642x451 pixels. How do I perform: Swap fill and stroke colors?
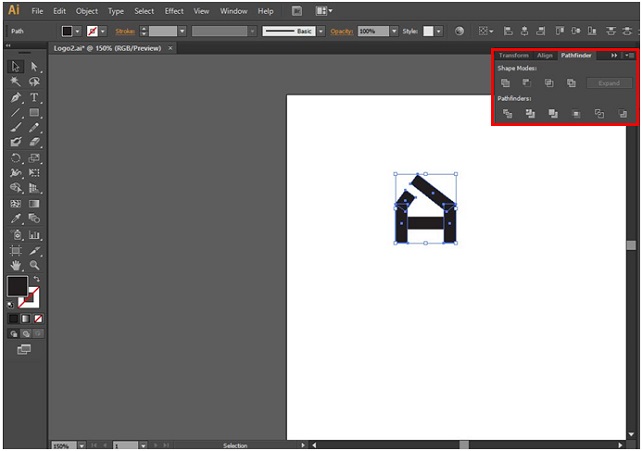[36, 279]
